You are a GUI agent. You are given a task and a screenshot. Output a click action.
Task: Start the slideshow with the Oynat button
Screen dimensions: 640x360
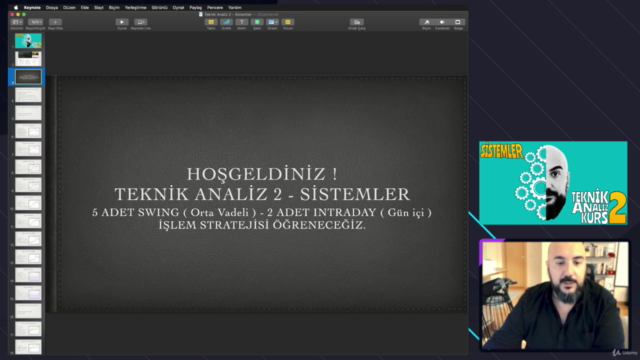coord(122,22)
